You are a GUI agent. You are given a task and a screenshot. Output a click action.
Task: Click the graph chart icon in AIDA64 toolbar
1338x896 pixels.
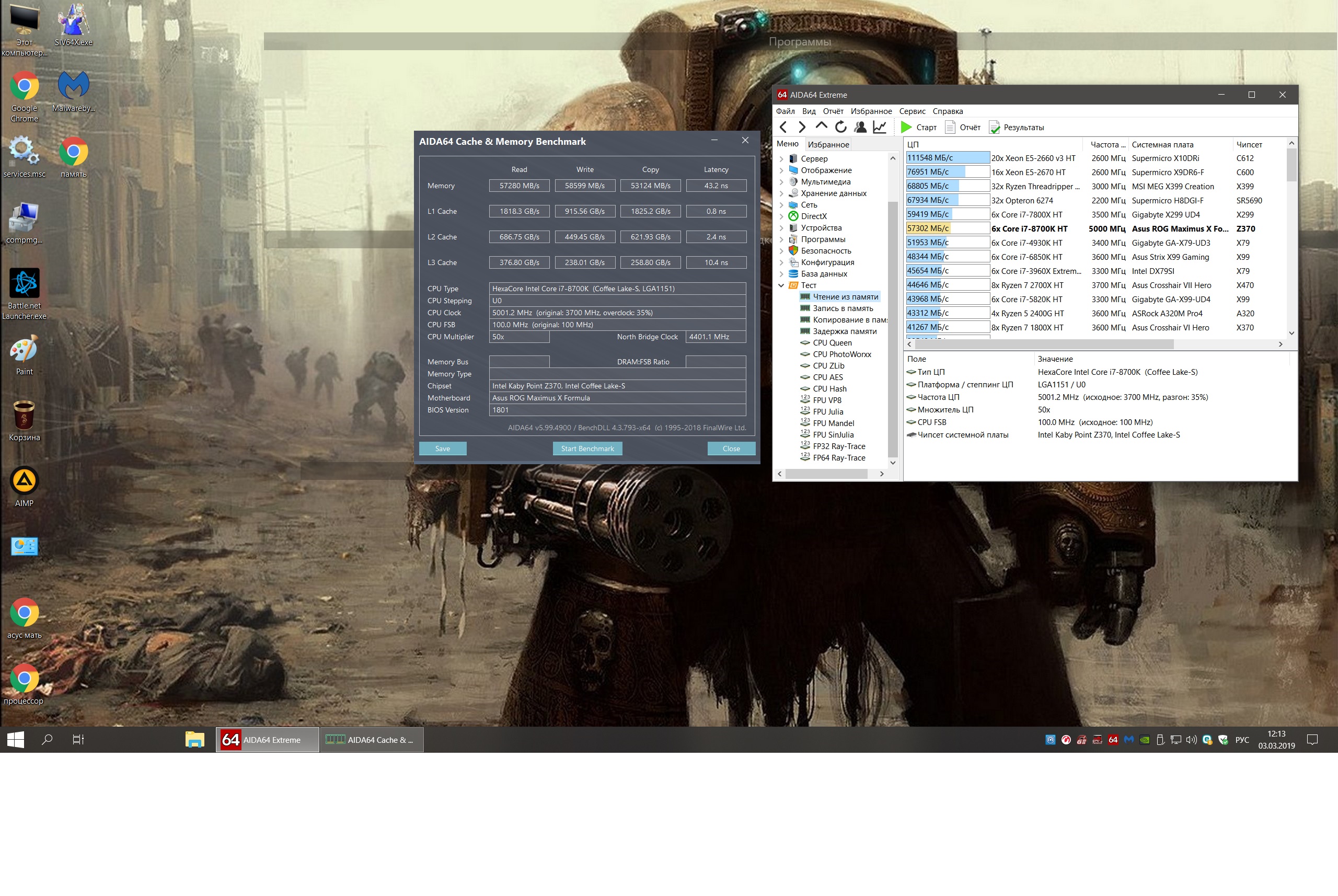pyautogui.click(x=879, y=128)
